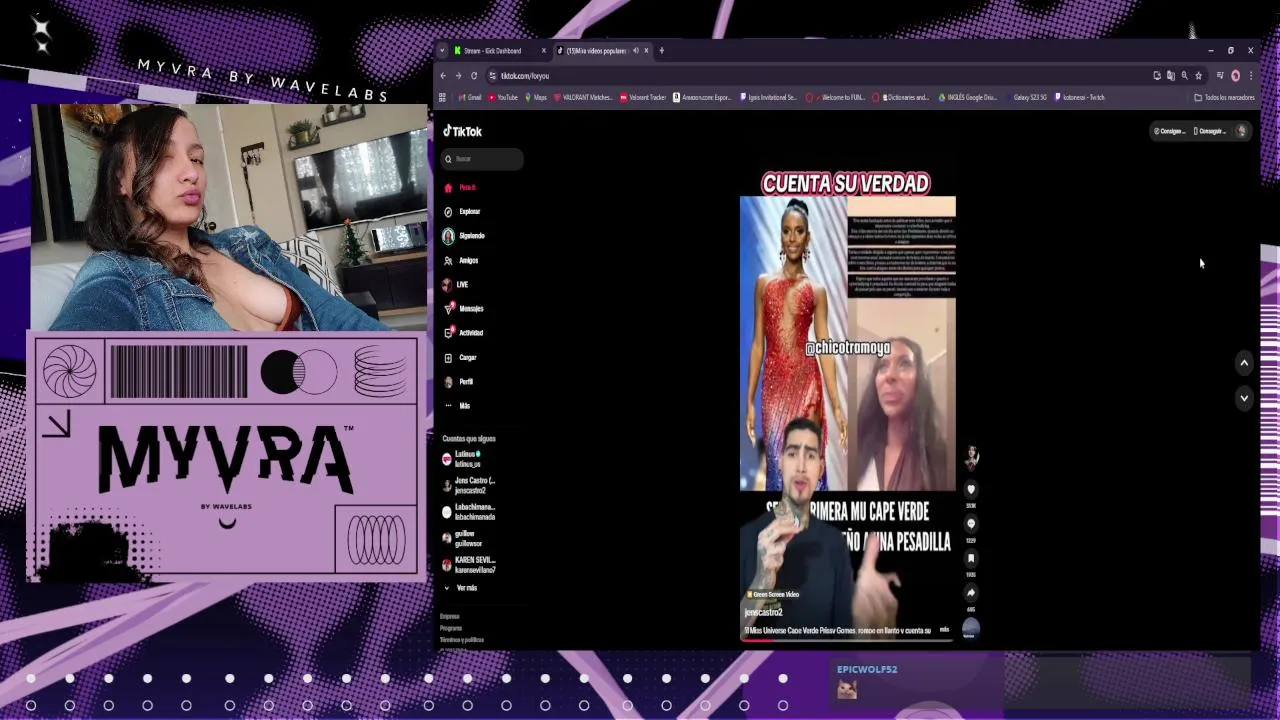
Task: Expand Ver más followed accounts
Action: (461, 588)
